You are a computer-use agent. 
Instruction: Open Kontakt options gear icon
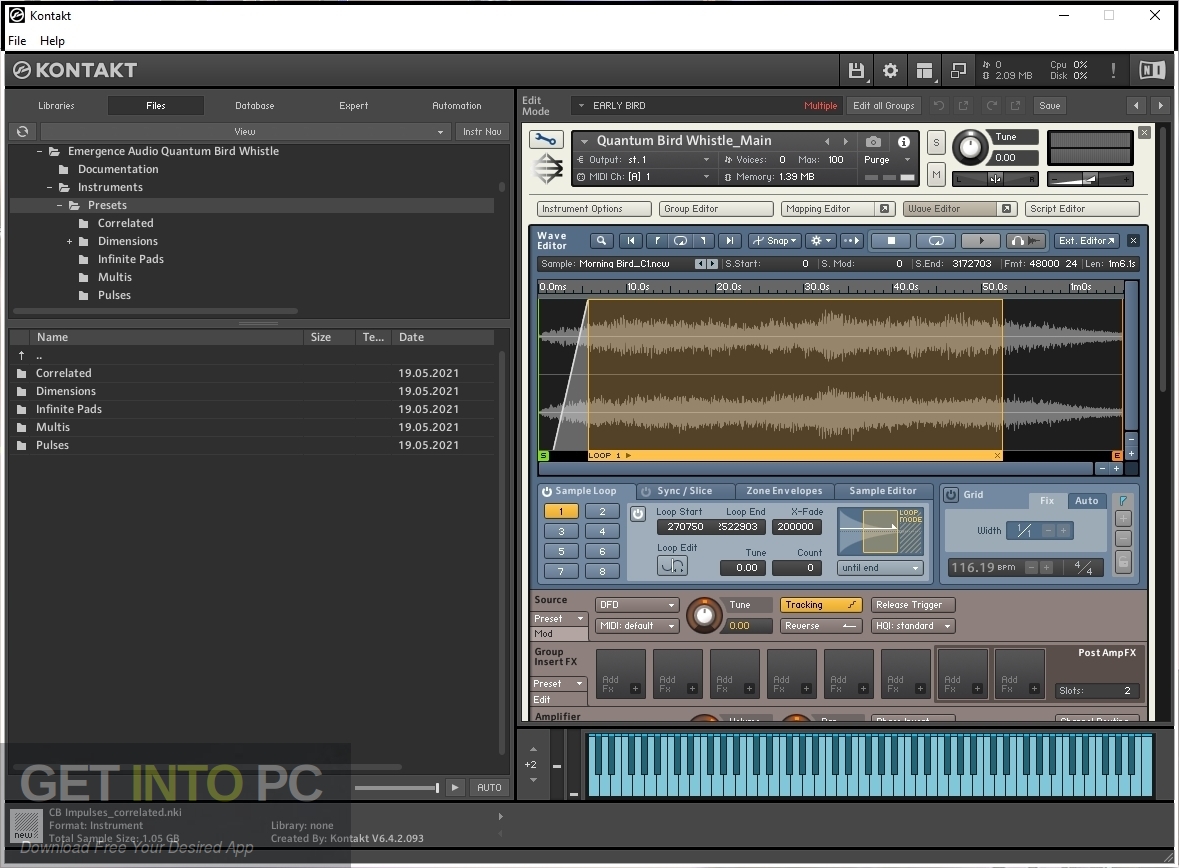pyautogui.click(x=890, y=71)
